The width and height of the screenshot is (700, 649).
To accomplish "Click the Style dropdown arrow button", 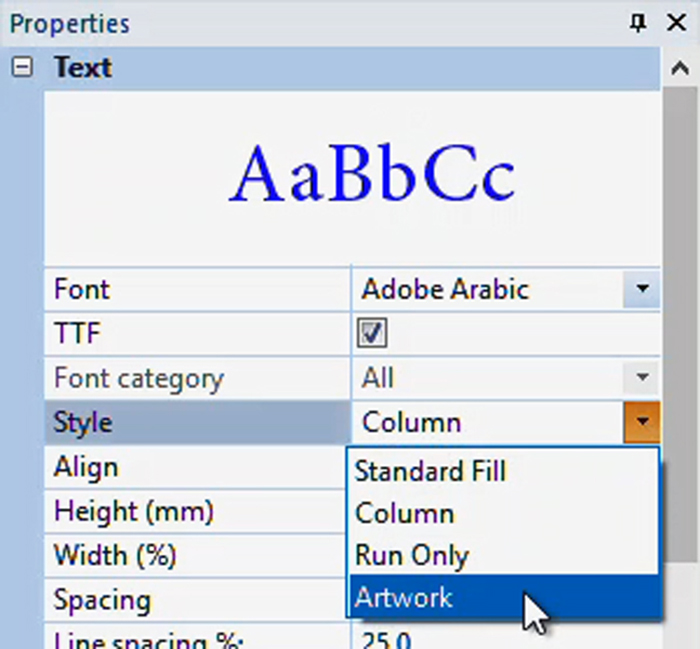I will tap(641, 422).
